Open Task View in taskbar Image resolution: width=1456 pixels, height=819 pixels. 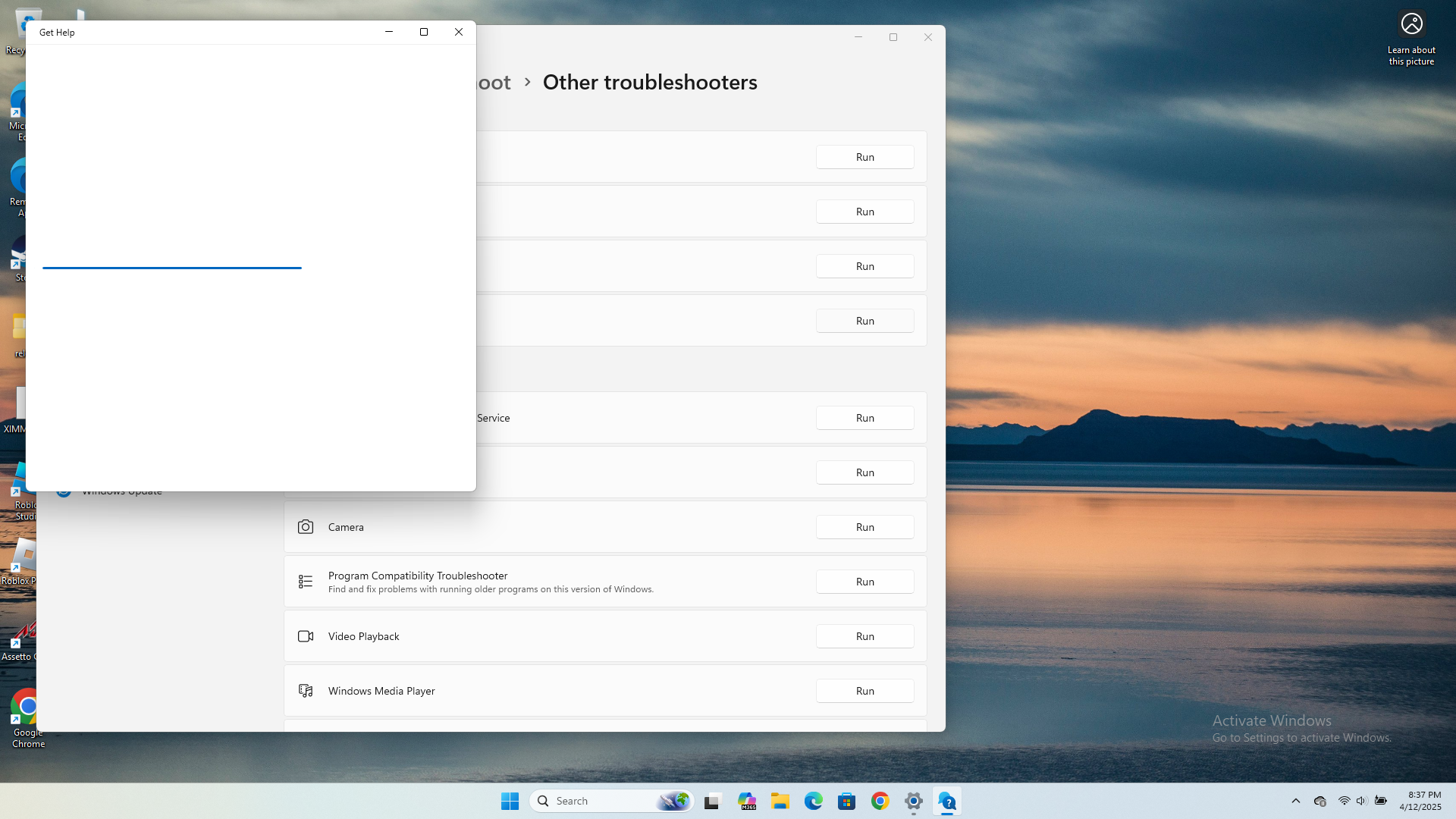[x=712, y=801]
